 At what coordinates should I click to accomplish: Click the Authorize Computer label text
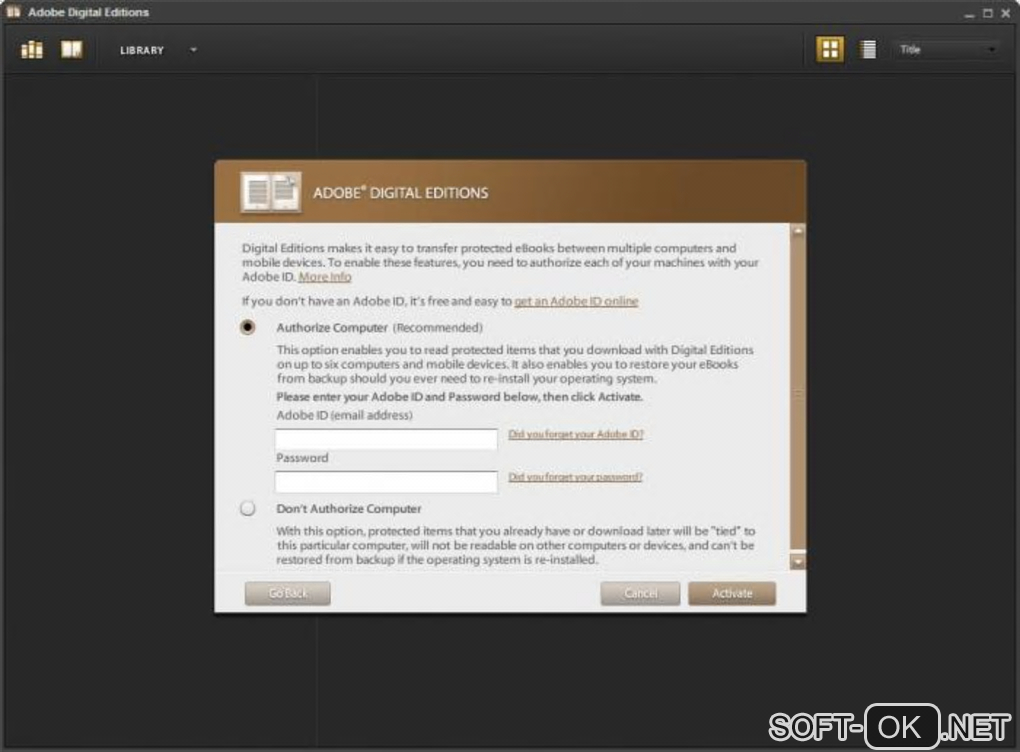(332, 328)
